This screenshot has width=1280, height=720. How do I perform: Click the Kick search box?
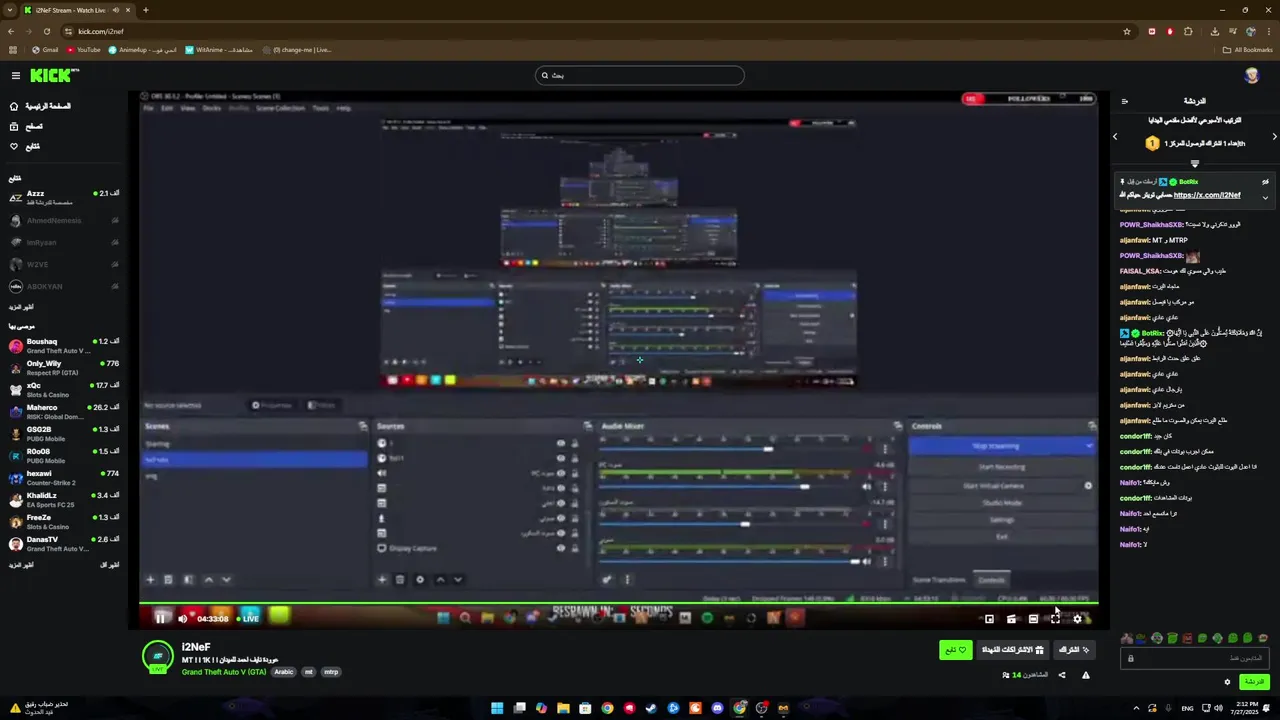[640, 75]
